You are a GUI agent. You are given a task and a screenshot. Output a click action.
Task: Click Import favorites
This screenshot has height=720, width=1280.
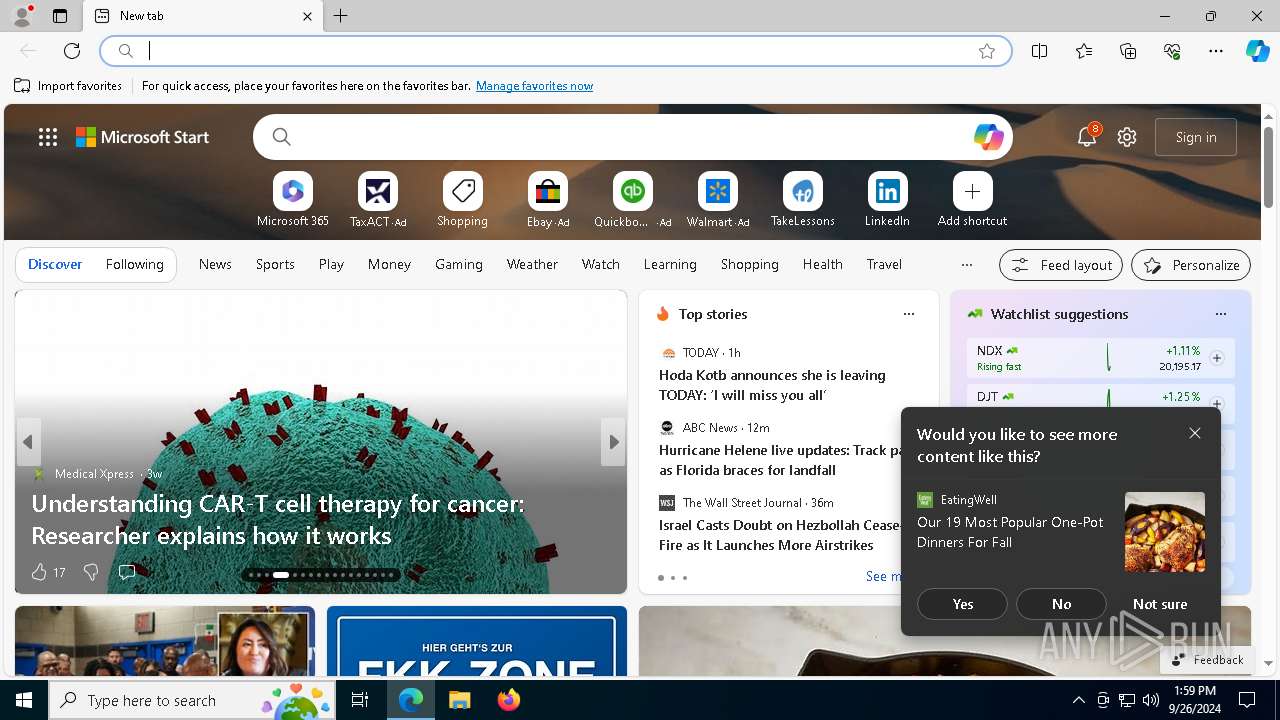coord(68,86)
